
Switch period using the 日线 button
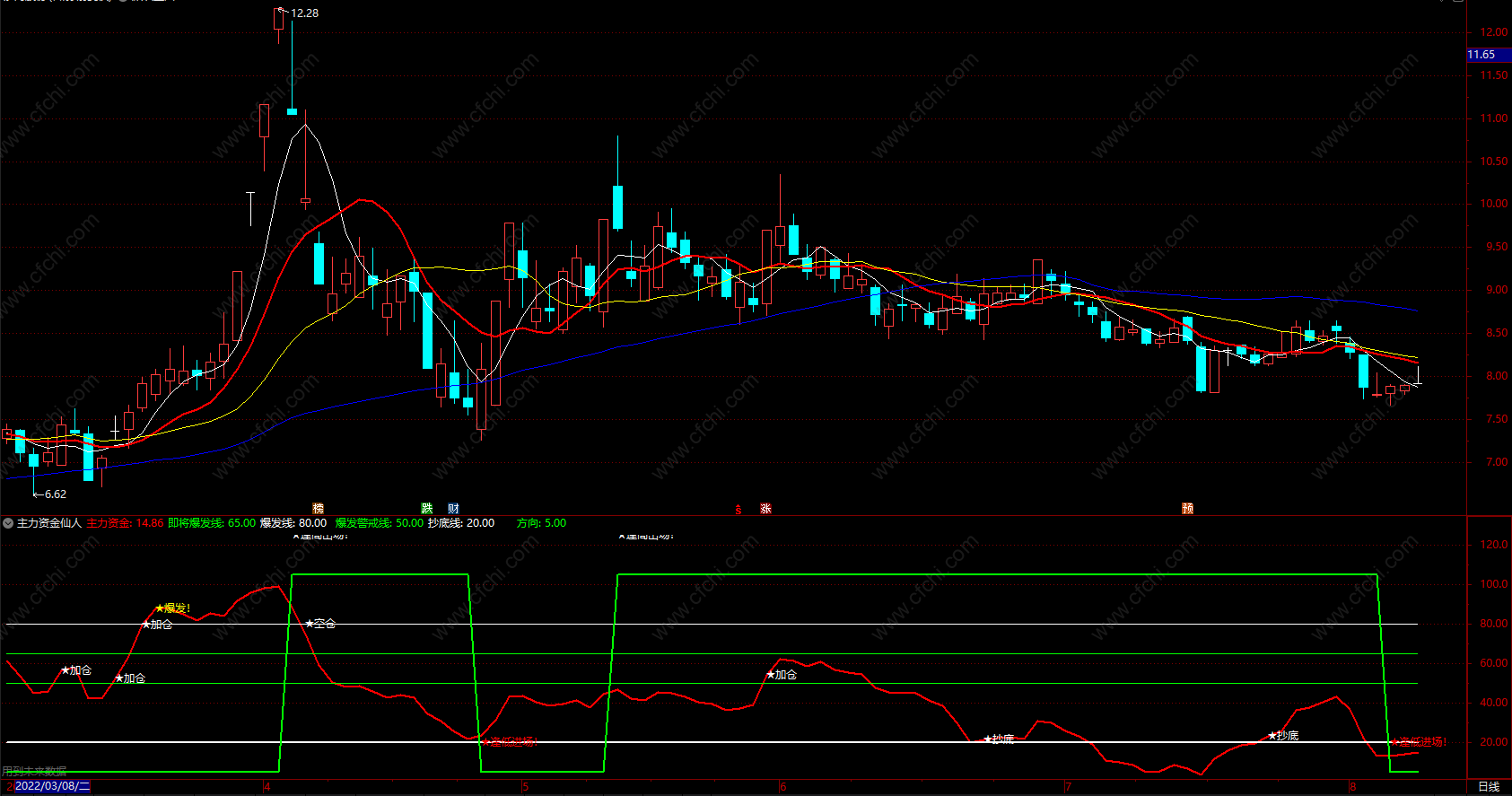click(x=1489, y=787)
